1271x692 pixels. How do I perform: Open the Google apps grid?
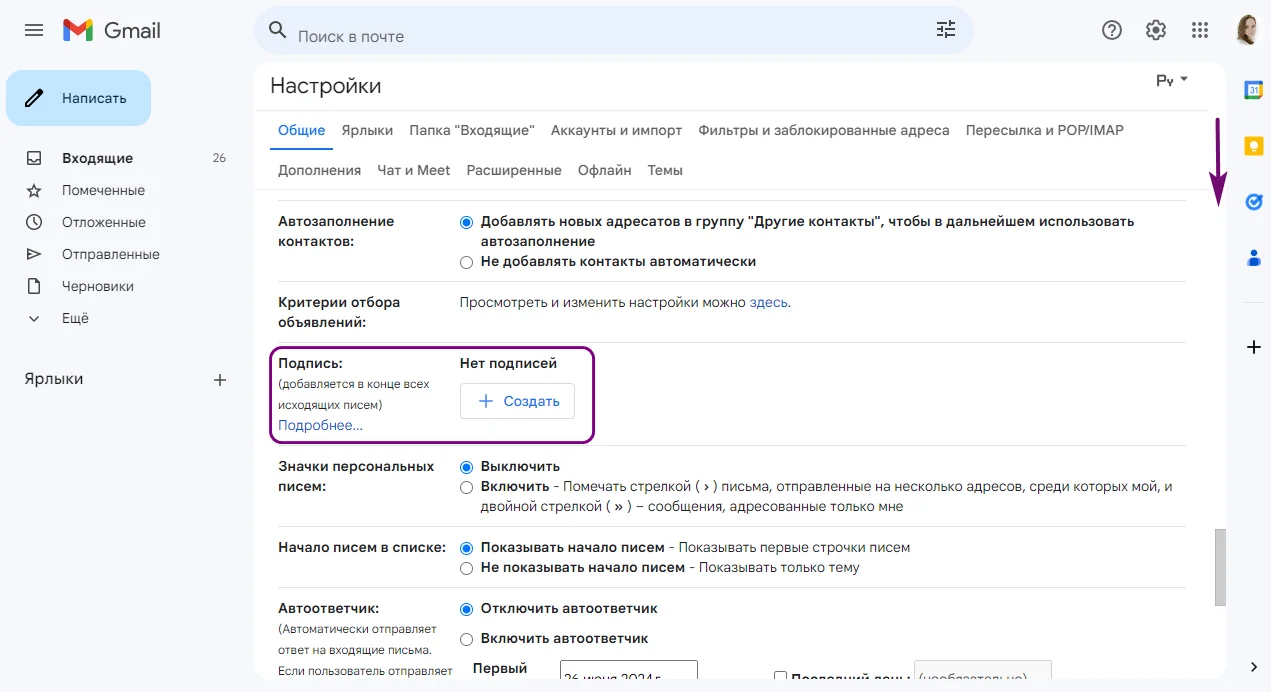[1200, 30]
